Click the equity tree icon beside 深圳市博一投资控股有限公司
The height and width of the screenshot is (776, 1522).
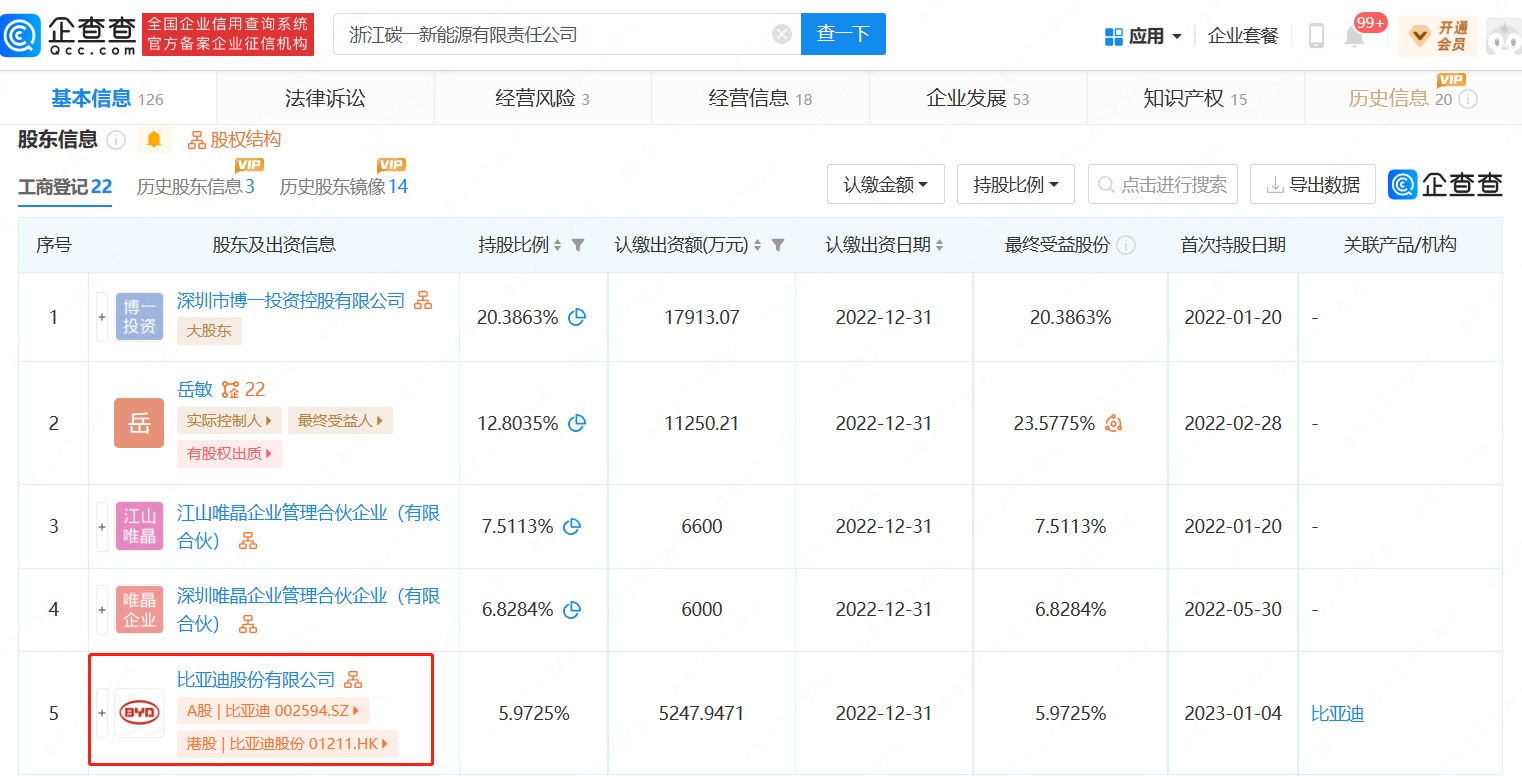click(x=423, y=301)
